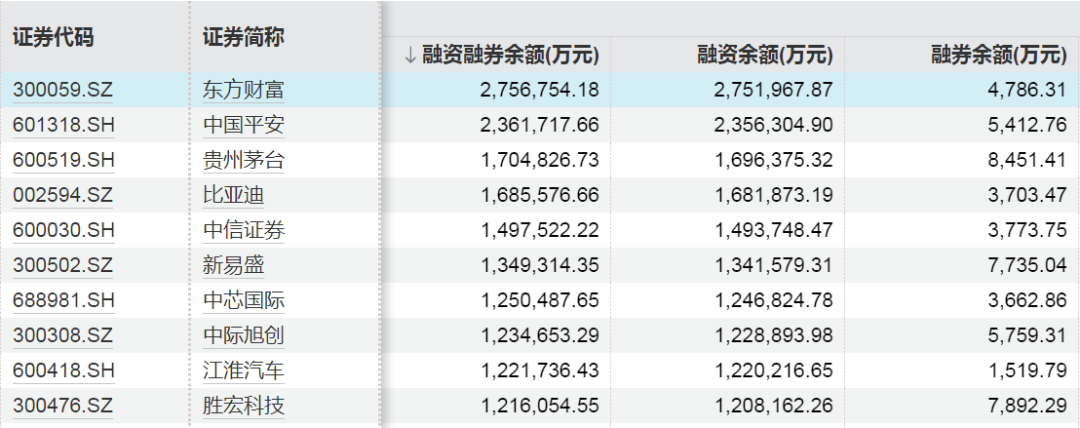Click the 中芯国际 stock name

point(244,300)
